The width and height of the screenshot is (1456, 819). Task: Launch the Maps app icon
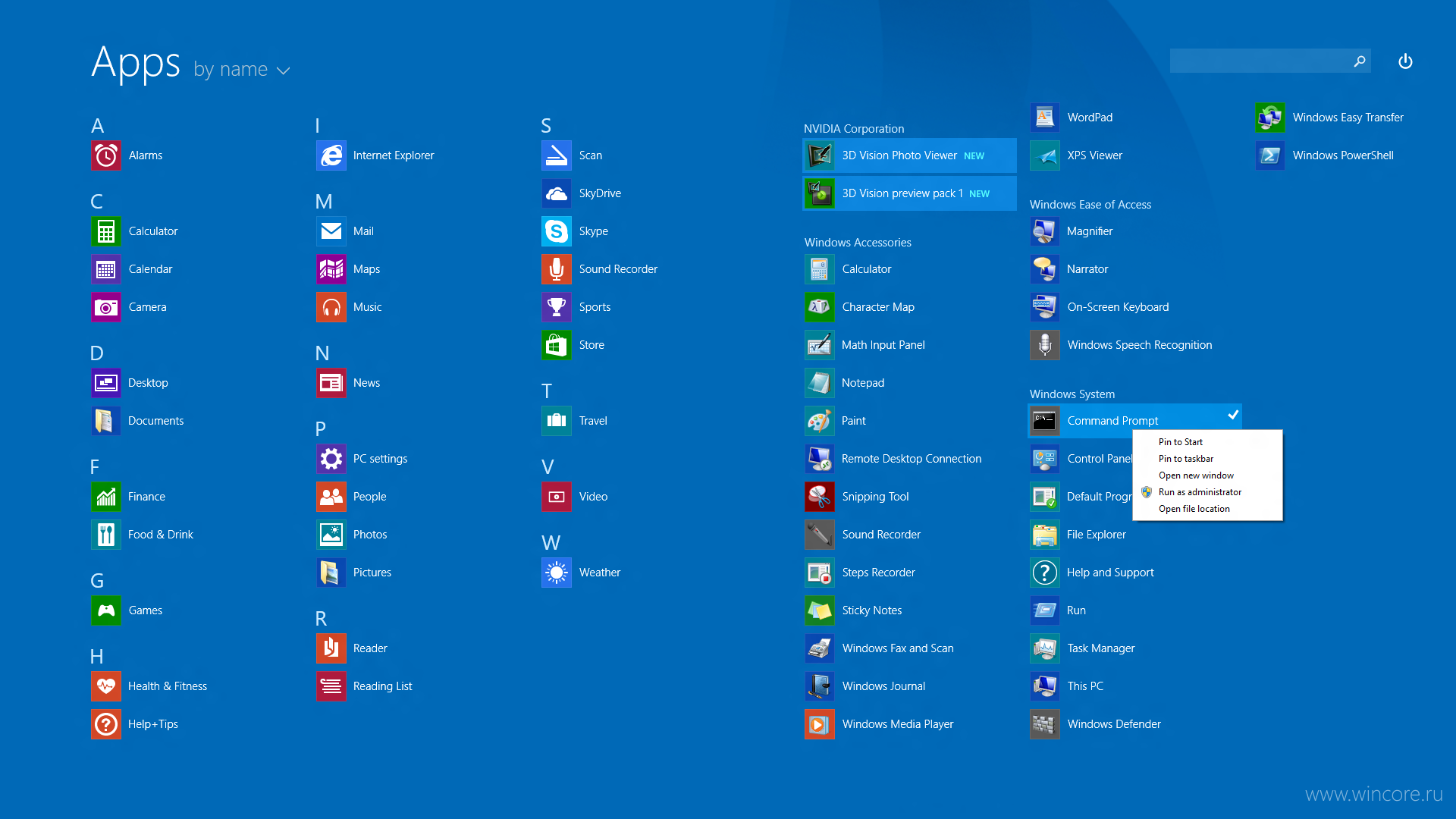(331, 269)
